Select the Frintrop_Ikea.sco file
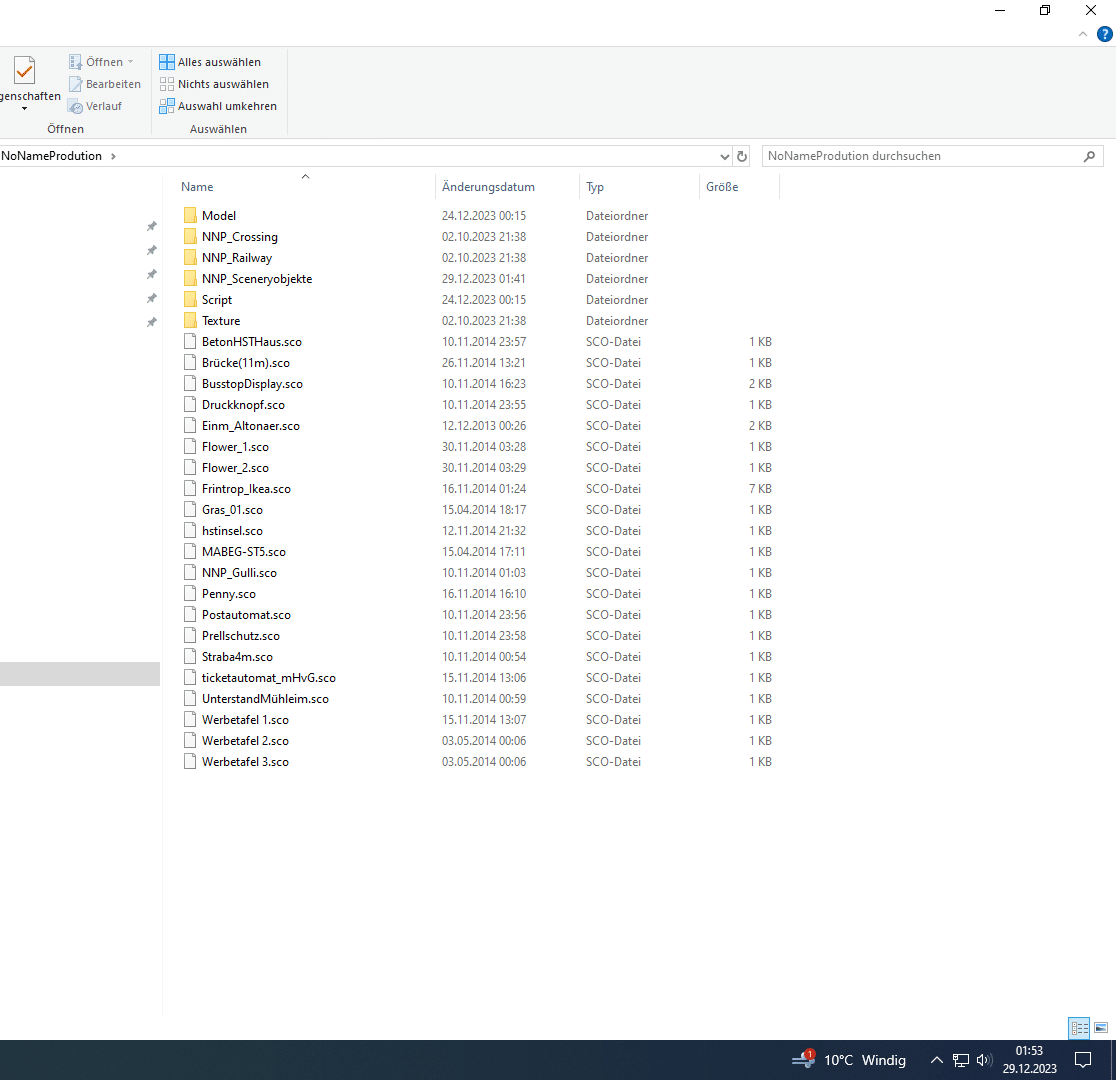The height and width of the screenshot is (1080, 1116). [246, 489]
